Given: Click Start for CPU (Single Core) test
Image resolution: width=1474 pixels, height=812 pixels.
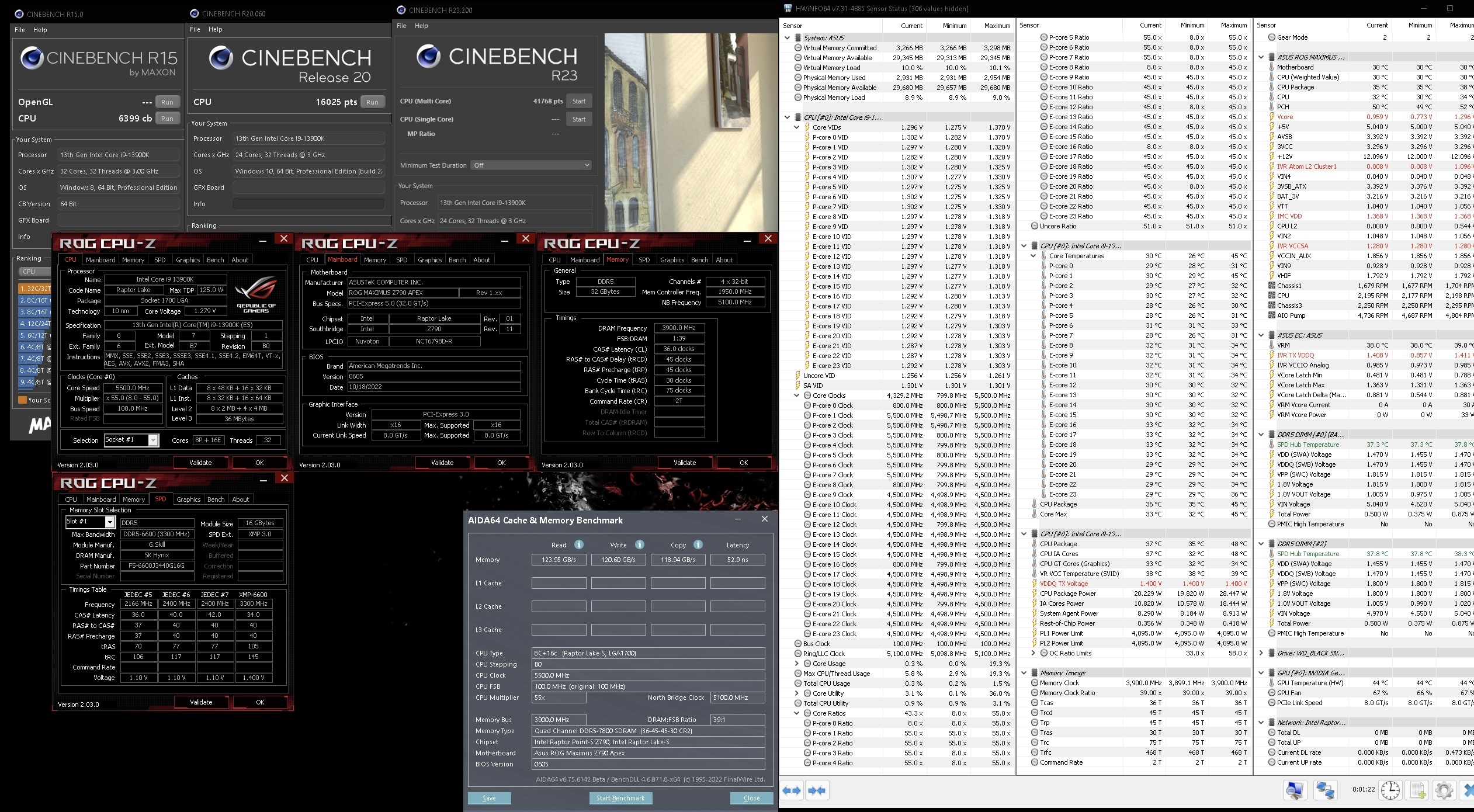Looking at the screenshot, I should pyautogui.click(x=578, y=119).
